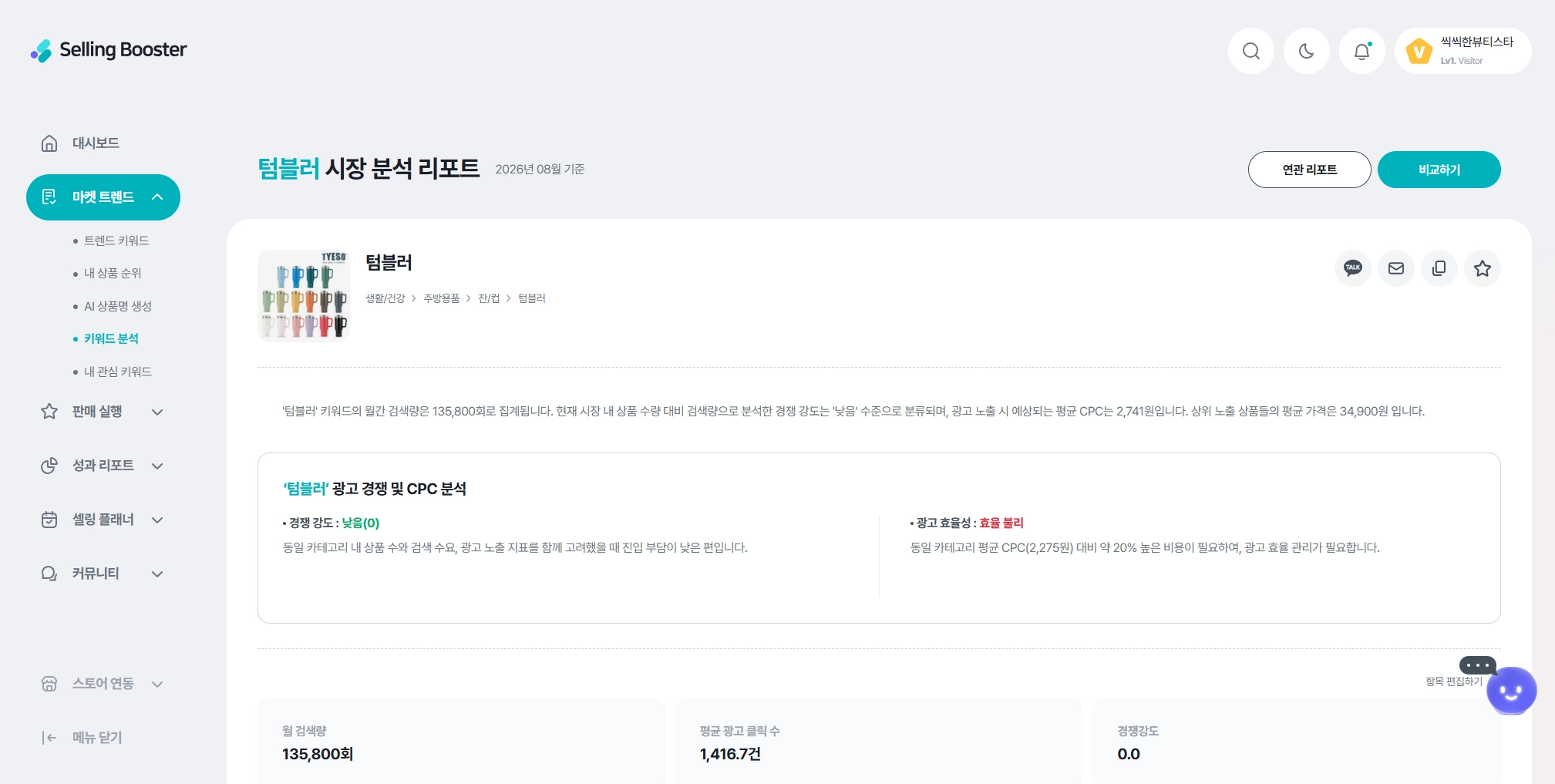The width and height of the screenshot is (1555, 784).
Task: Toggle favorite star for 텀블러
Action: point(1482,268)
